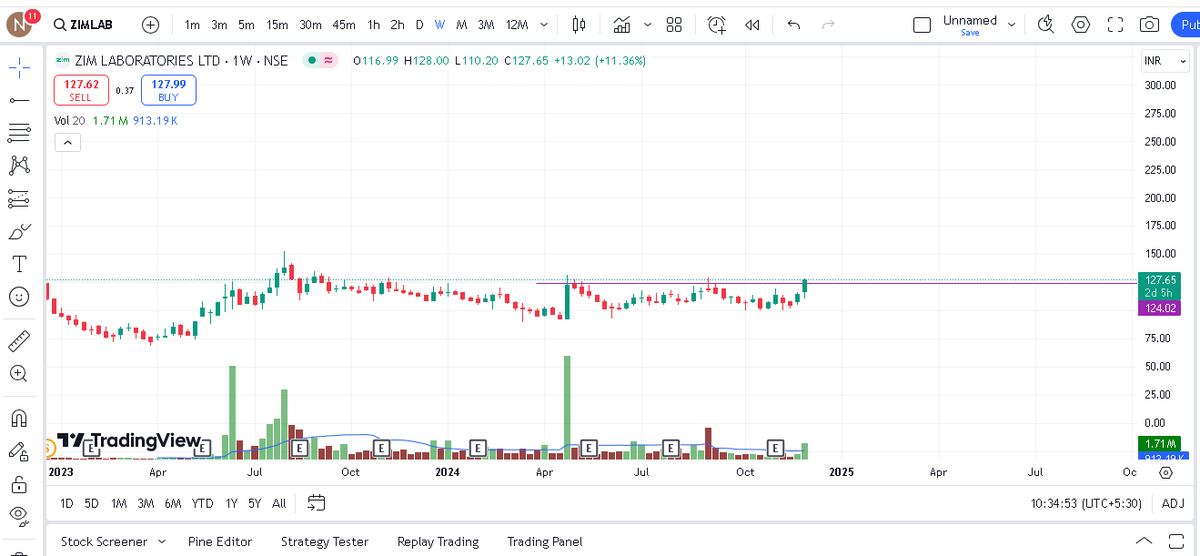Image resolution: width=1200 pixels, height=556 pixels.
Task: Click the red 127.62 SELL button
Action: coord(79,91)
